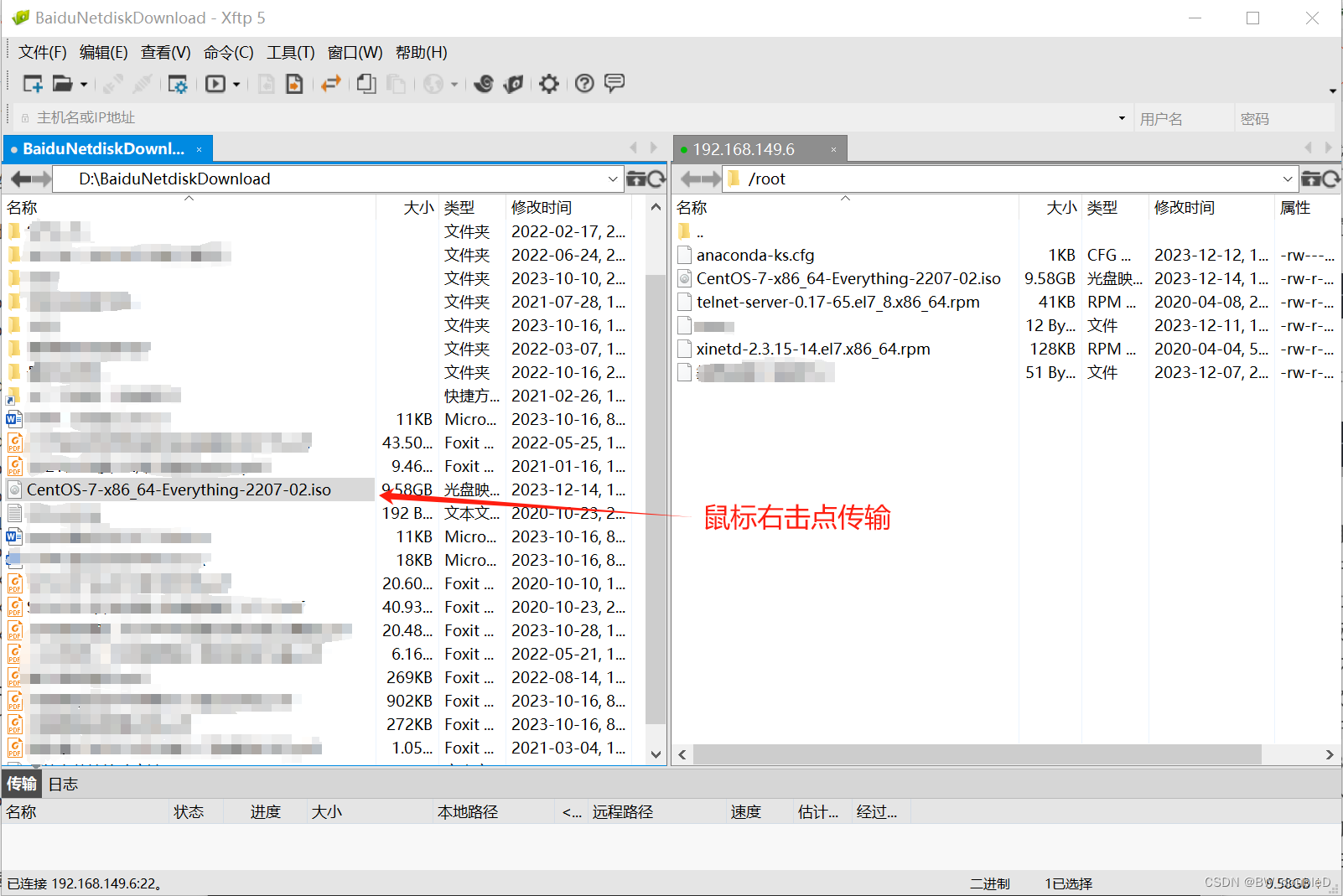Click the open session folder icon
The image size is (1343, 896).
pos(63,84)
